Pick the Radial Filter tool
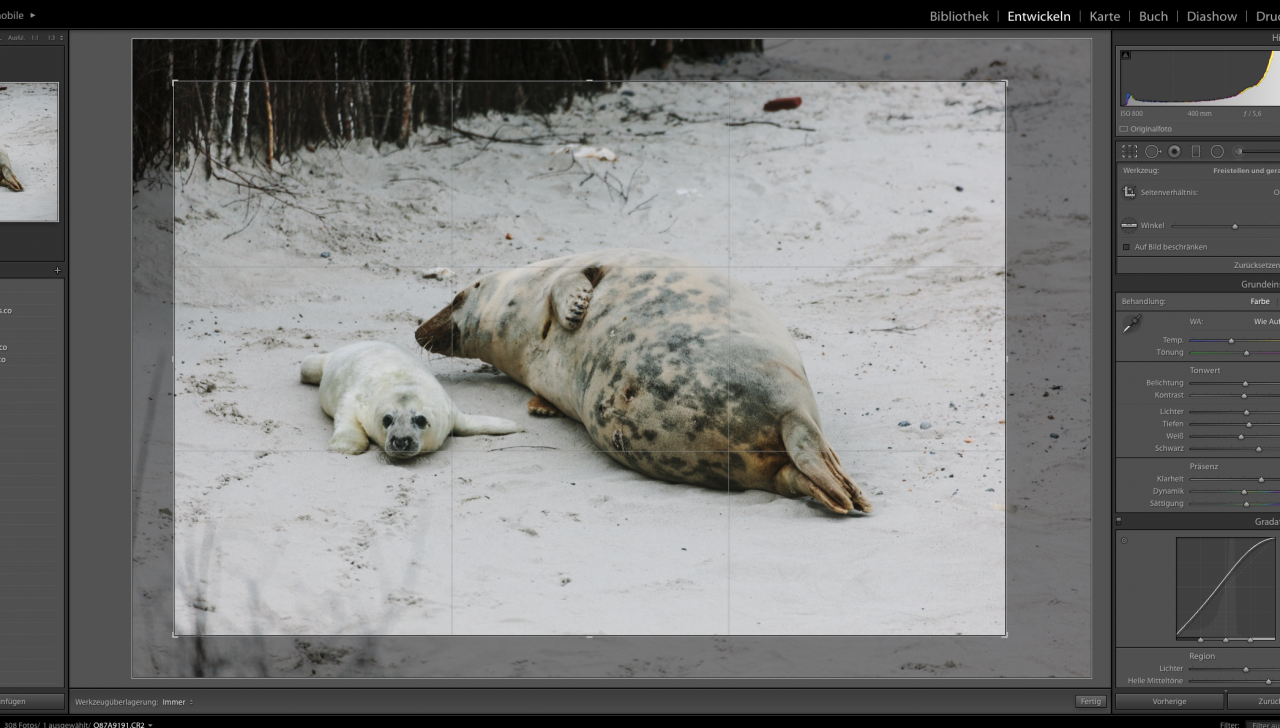This screenshot has height=728, width=1280. 1217,152
